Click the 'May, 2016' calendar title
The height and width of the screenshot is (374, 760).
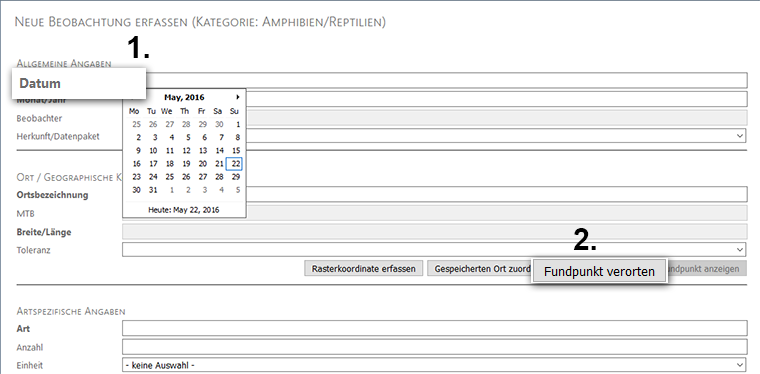(x=184, y=97)
